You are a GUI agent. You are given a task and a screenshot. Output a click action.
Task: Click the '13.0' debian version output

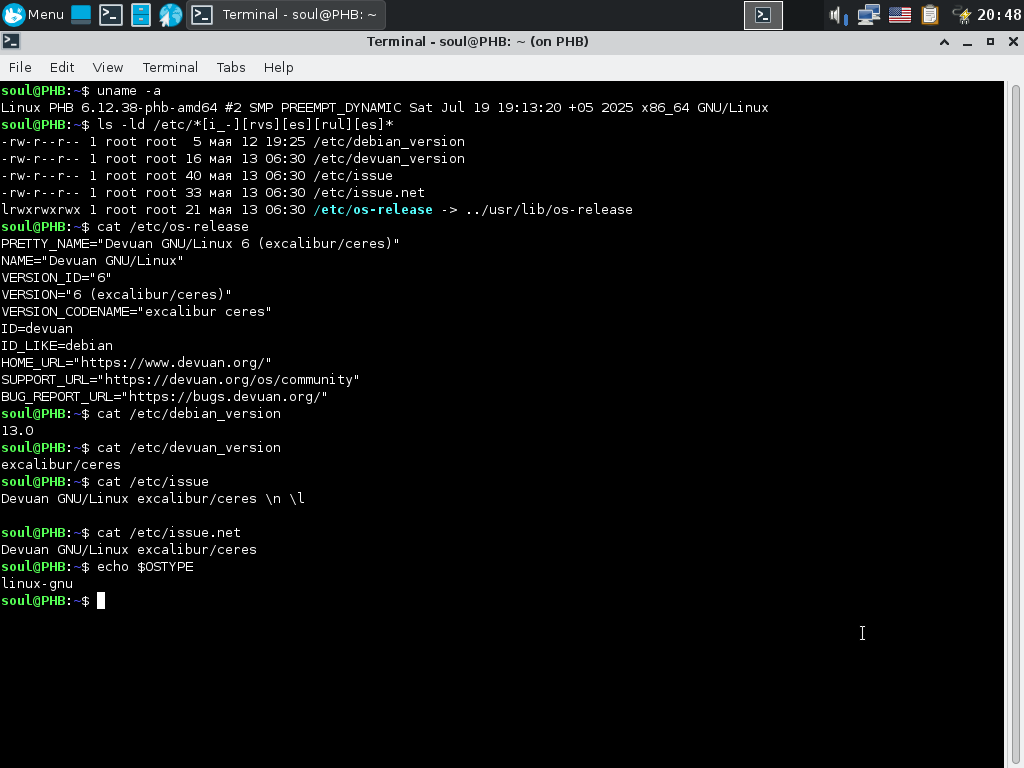tap(18, 431)
